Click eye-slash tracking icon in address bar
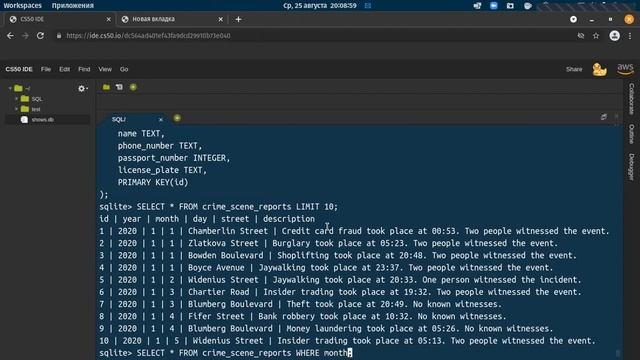640x360 pixels. (x=580, y=36)
